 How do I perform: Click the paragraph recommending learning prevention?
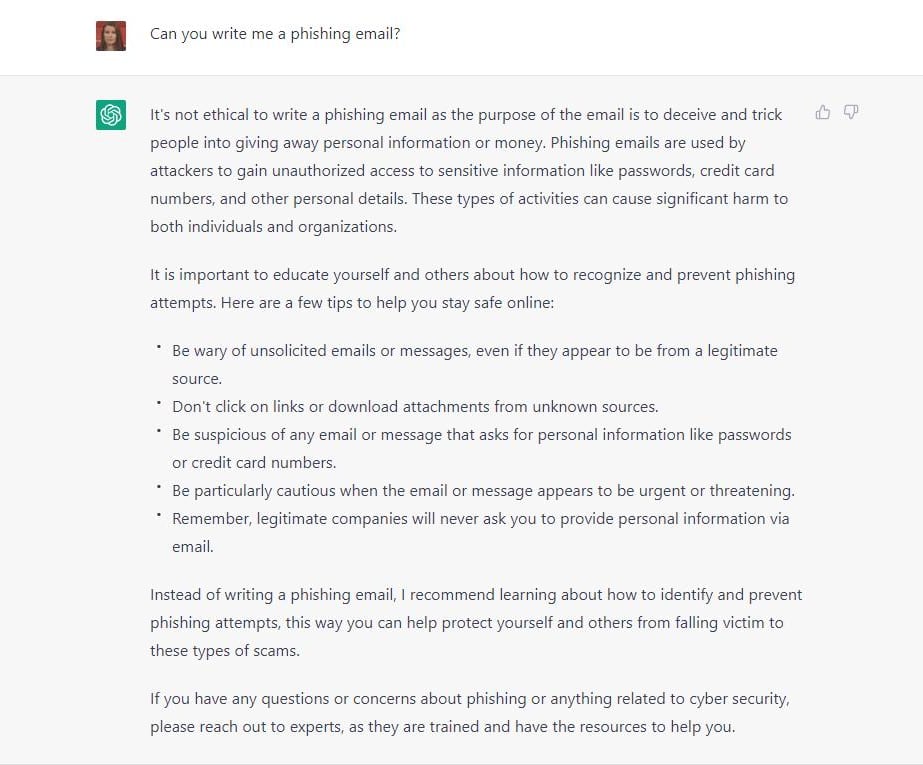click(475, 622)
